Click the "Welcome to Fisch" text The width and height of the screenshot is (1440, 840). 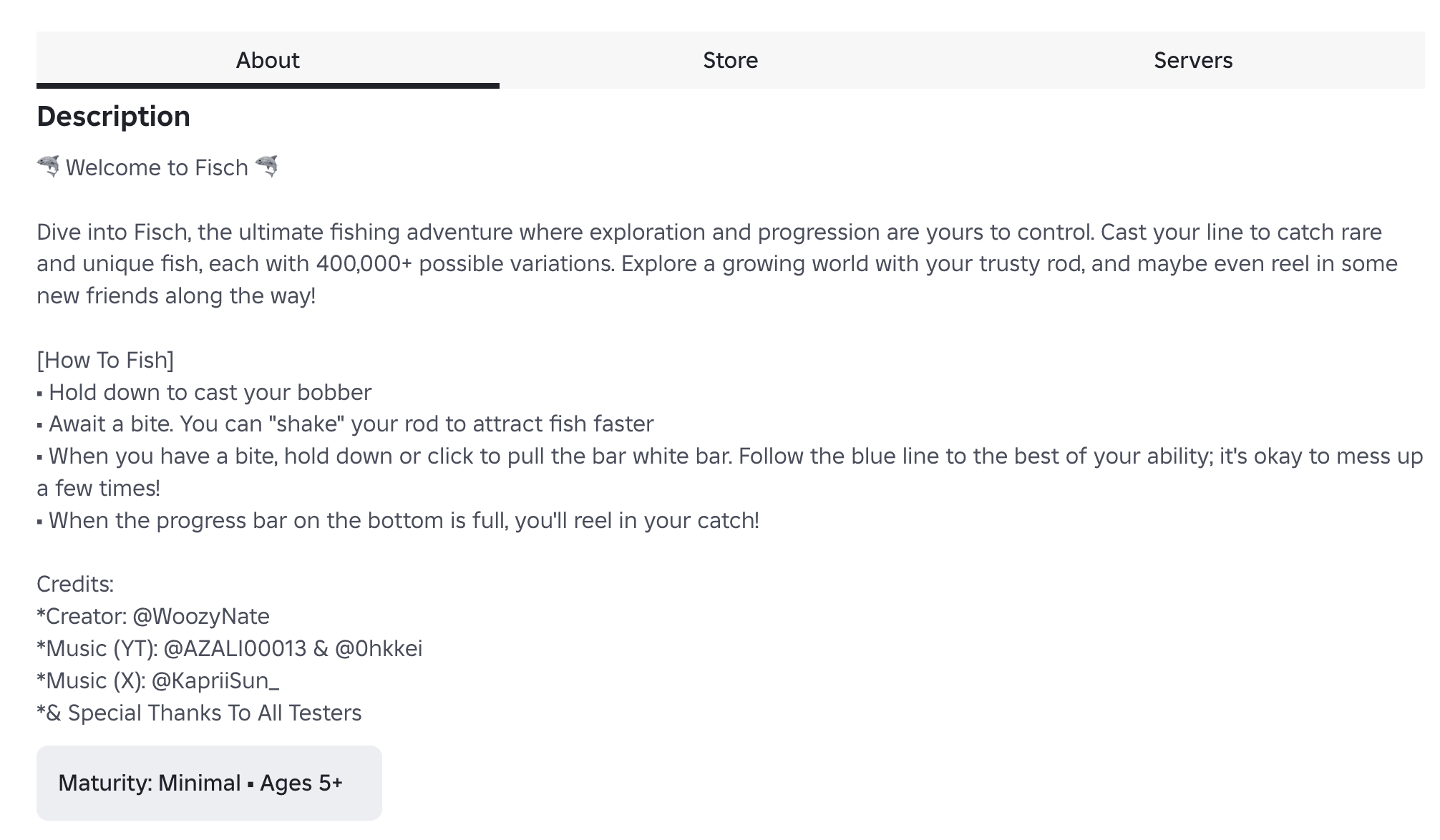click(157, 167)
